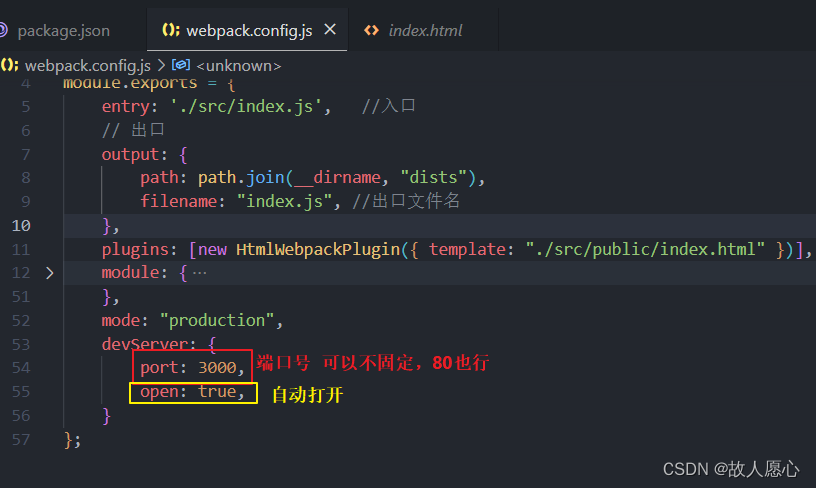Switch to the package.json tab
Viewport: 816px width, 488px height.
(x=63, y=31)
